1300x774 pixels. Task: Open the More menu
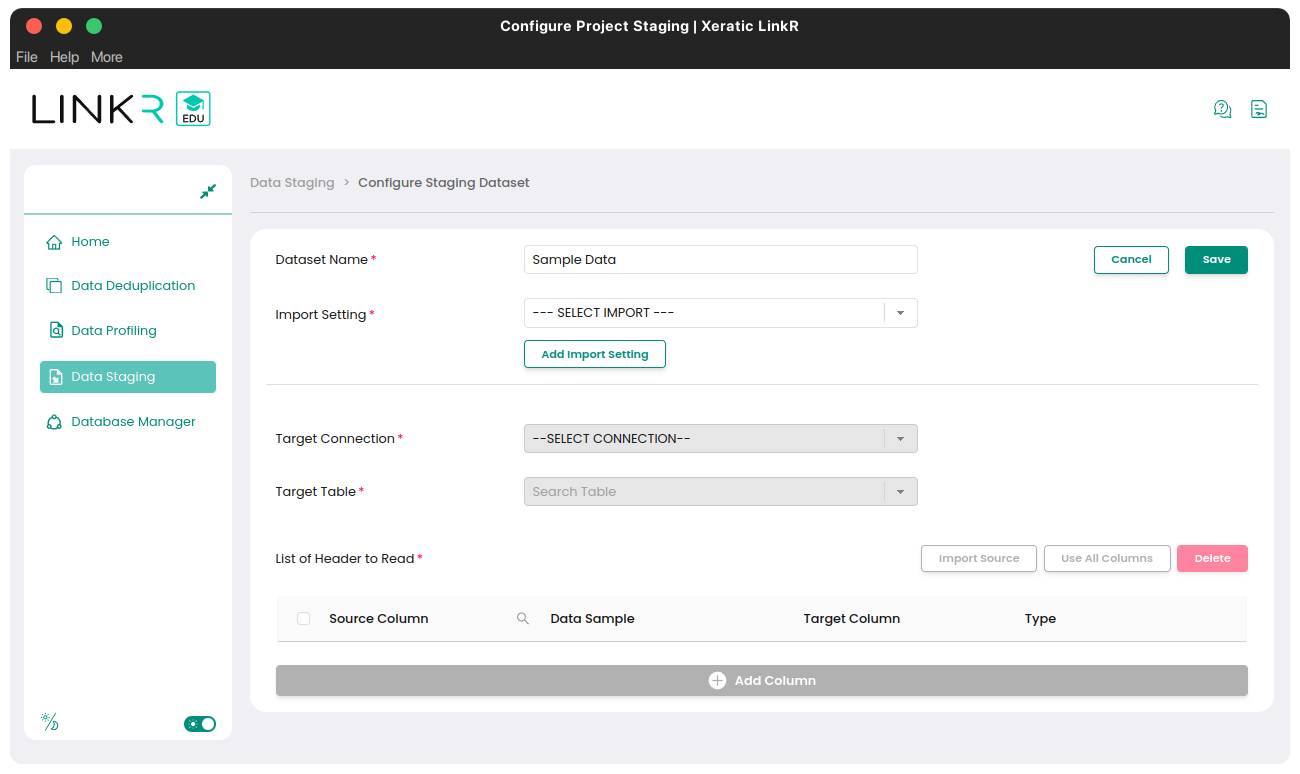click(107, 57)
